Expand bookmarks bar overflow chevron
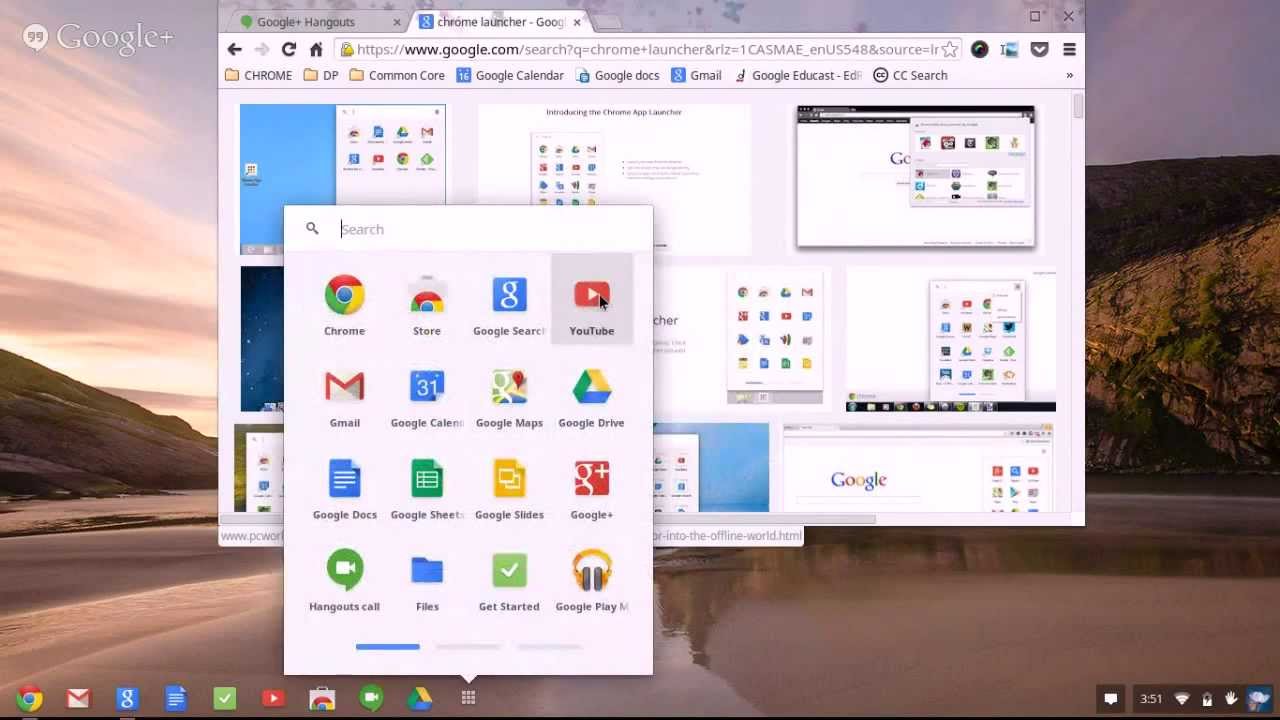Screen dimensions: 1280x720 [1069, 75]
